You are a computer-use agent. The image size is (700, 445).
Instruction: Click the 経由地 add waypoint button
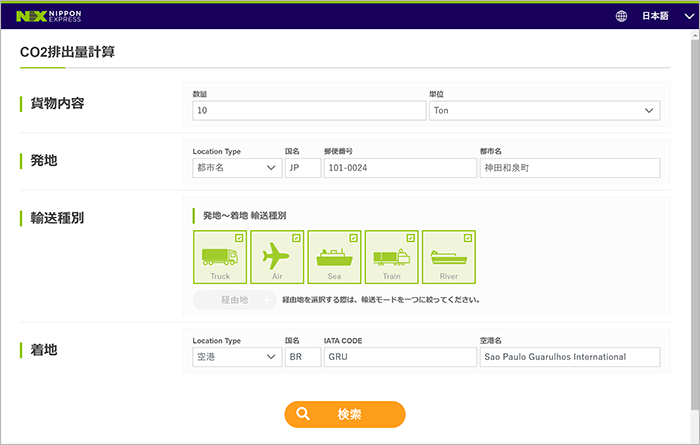pos(234,299)
